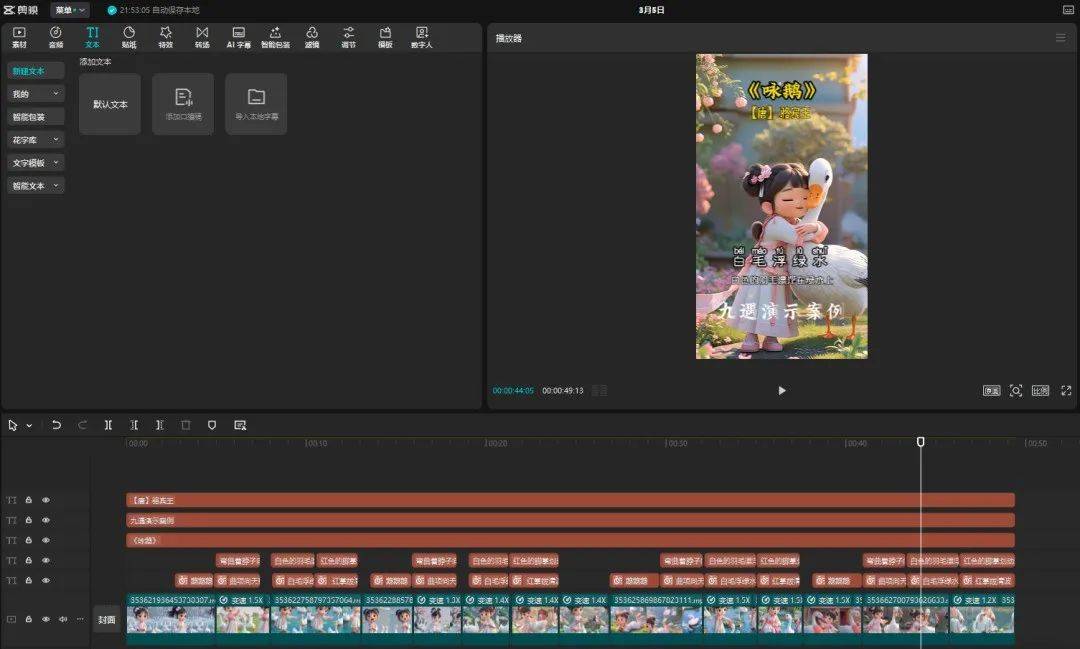Click the undo arrow in timeline toolbar
Screen dimensions: 1080x649
(x=56, y=425)
